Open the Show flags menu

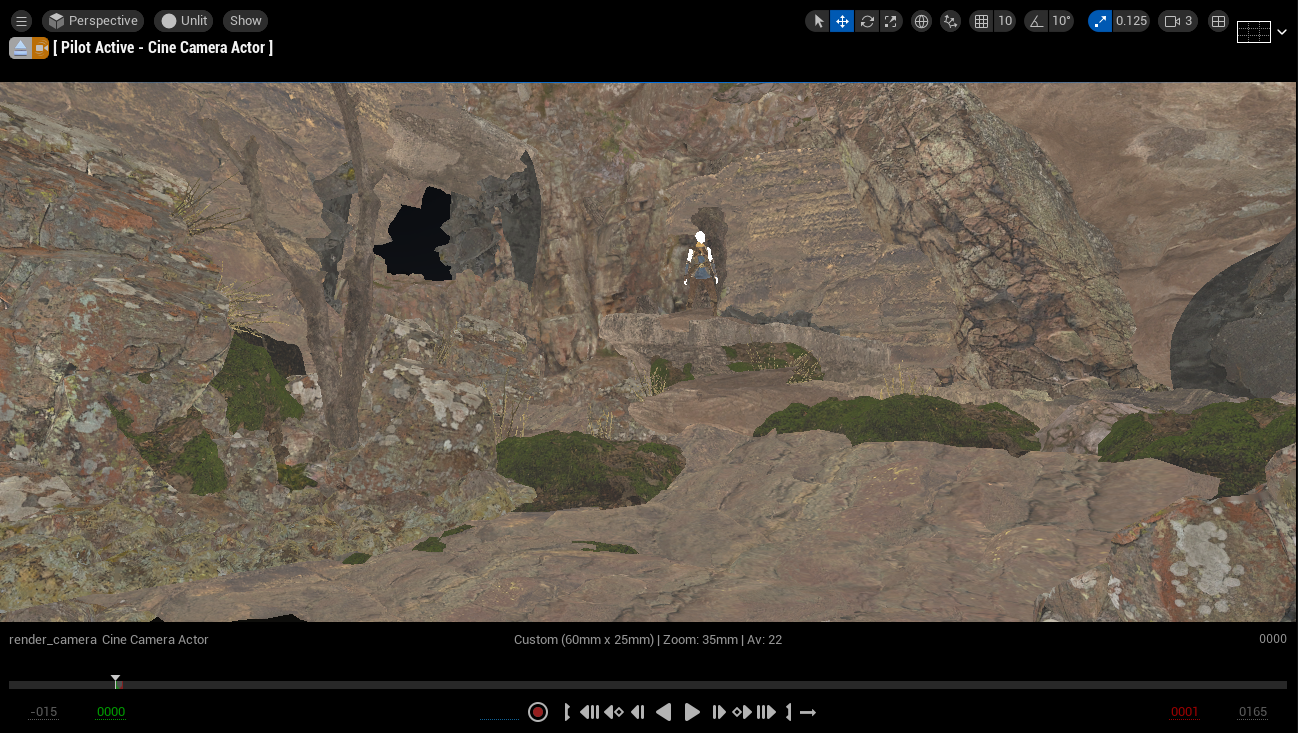pos(245,21)
